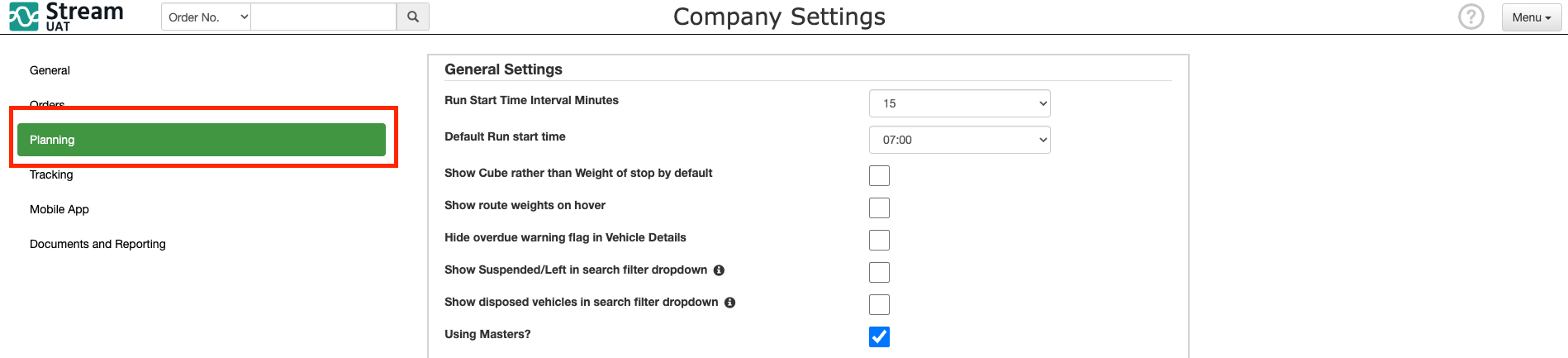Enable Show Cube rather than Weight checkbox
The height and width of the screenshot is (358, 1568).
879,175
